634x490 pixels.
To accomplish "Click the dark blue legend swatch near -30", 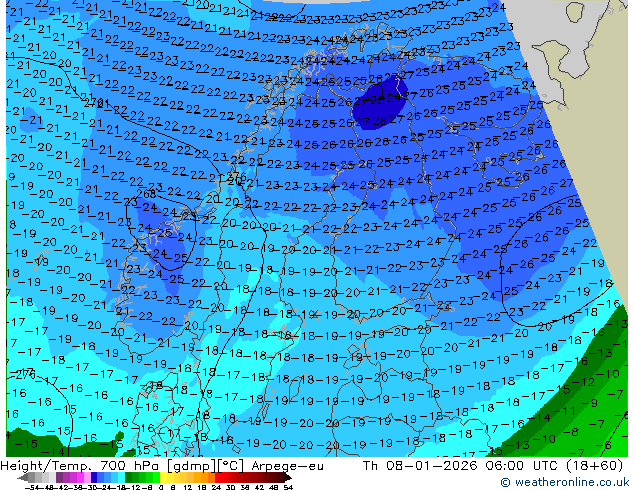I will click(x=94, y=478).
